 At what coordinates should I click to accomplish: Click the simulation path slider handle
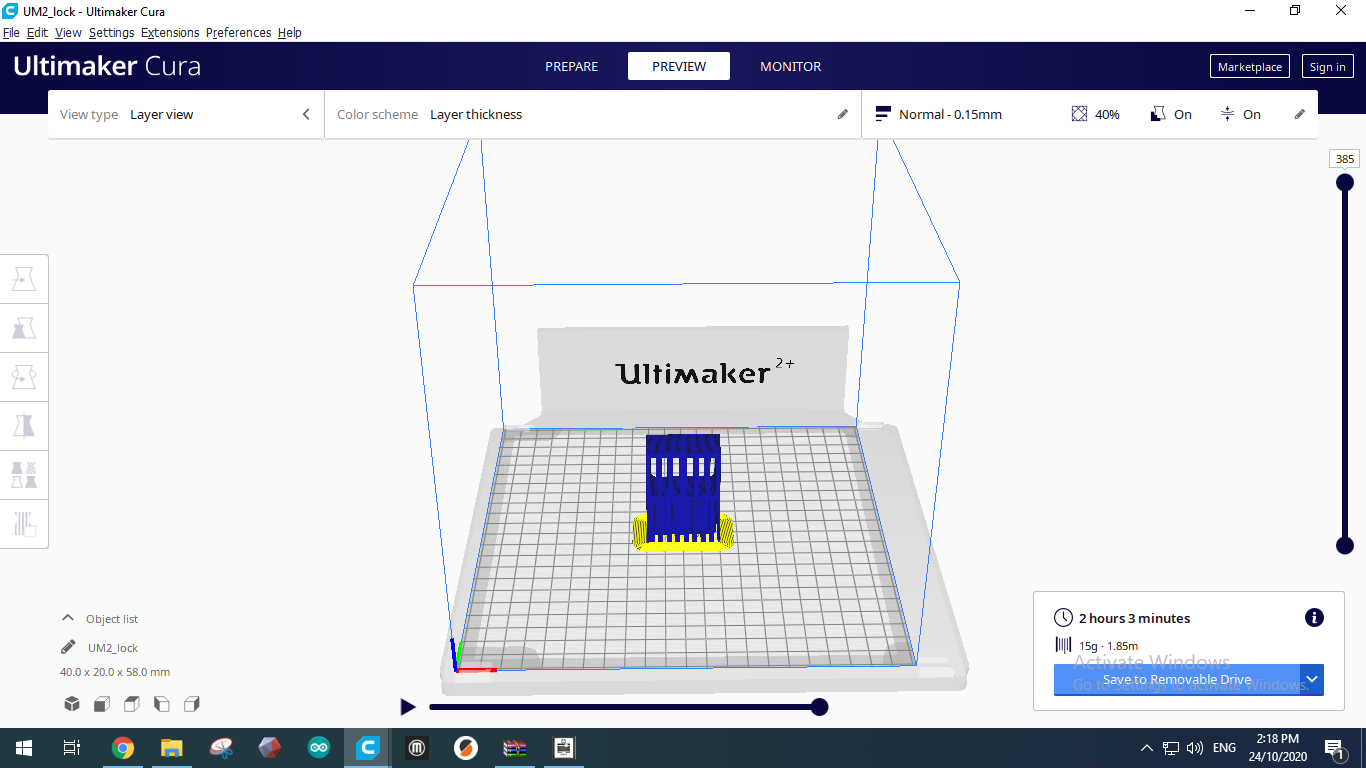tap(819, 707)
